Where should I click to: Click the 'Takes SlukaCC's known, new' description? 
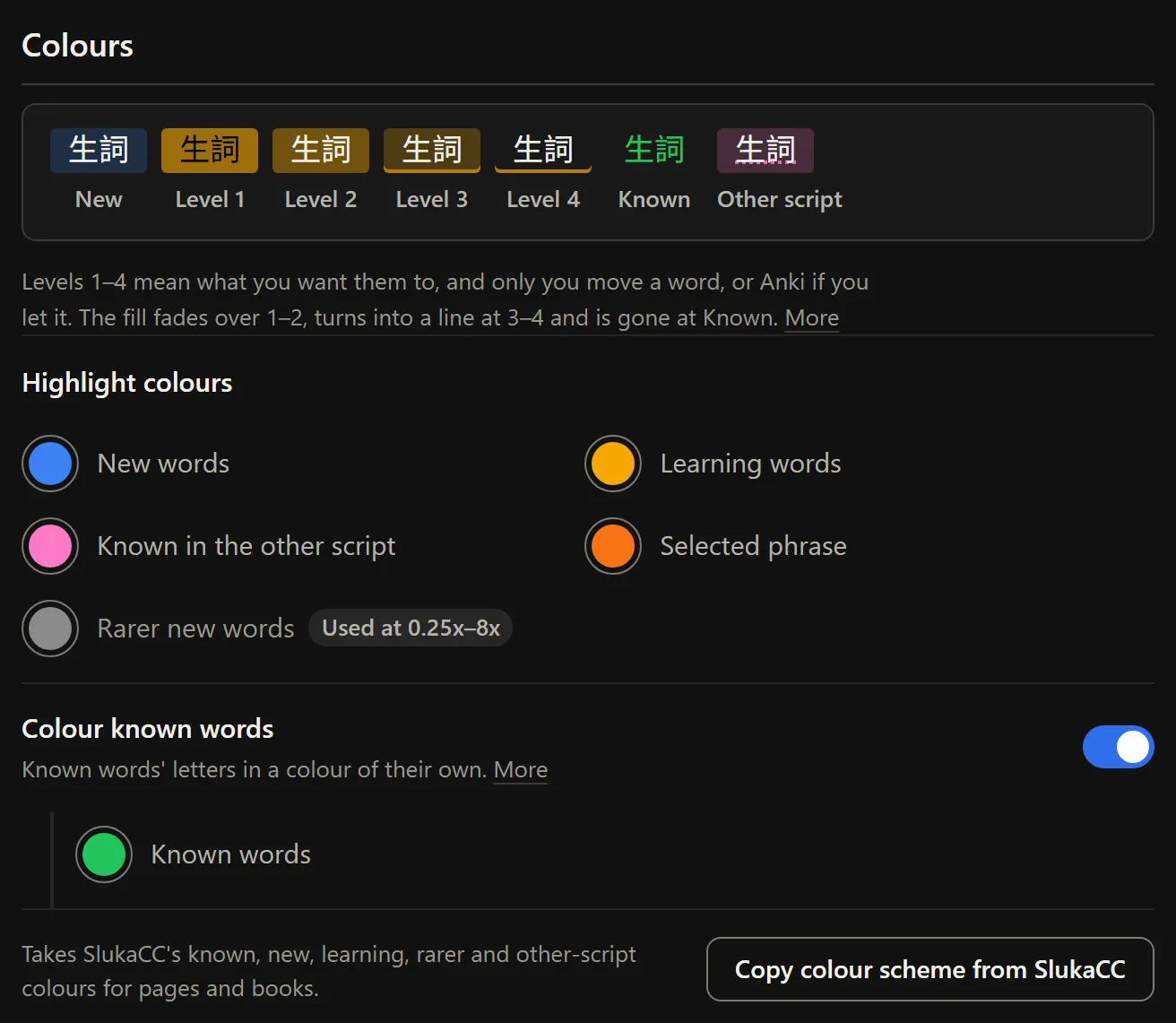(329, 971)
